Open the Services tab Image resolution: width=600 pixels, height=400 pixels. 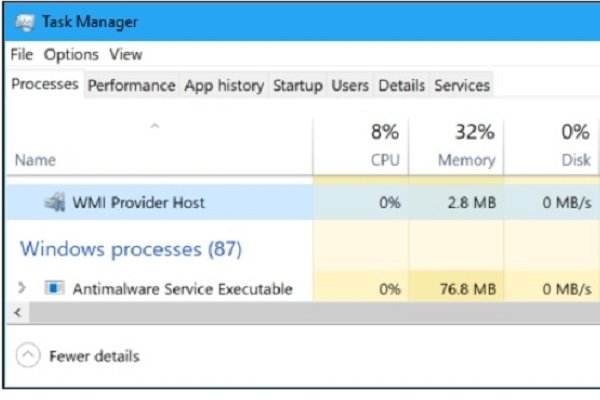(x=462, y=85)
